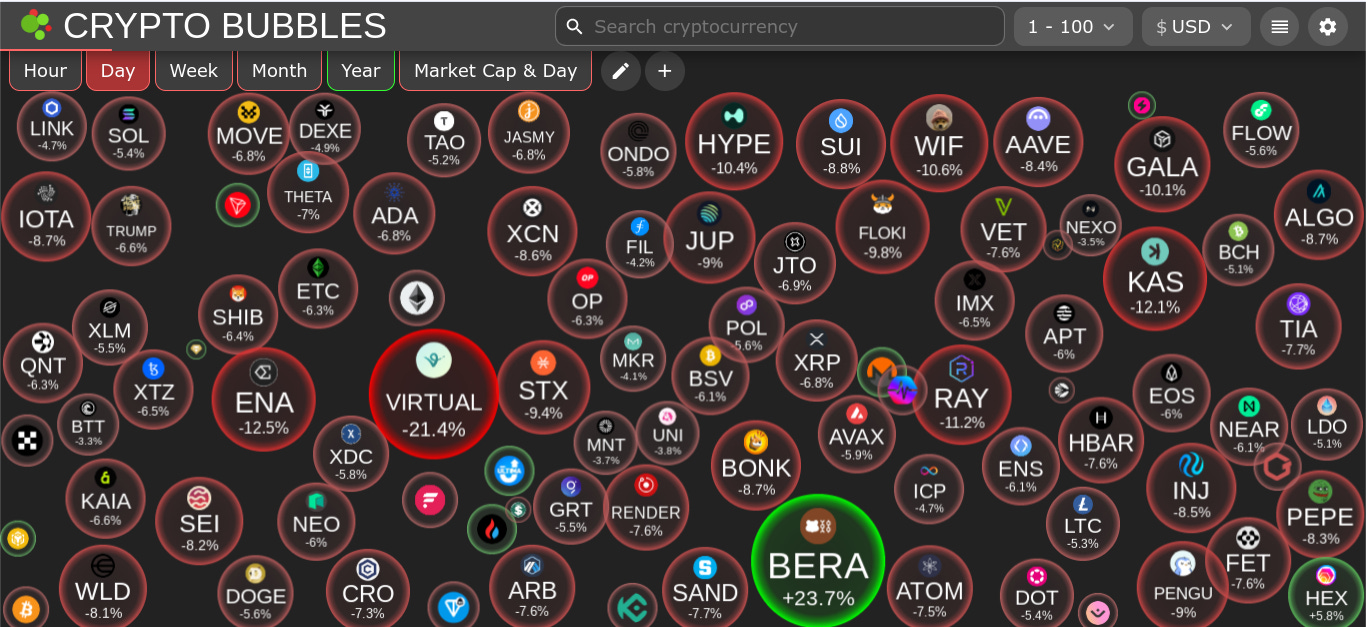
Task: Select the VIRTUAL bubble
Action: click(x=434, y=393)
